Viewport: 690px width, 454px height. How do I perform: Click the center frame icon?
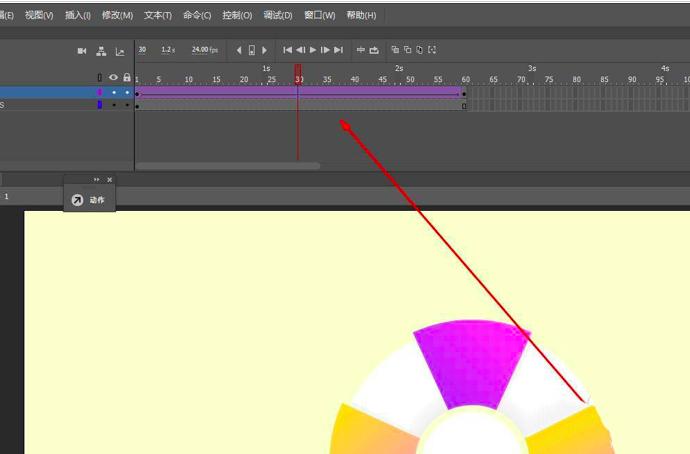(361, 50)
